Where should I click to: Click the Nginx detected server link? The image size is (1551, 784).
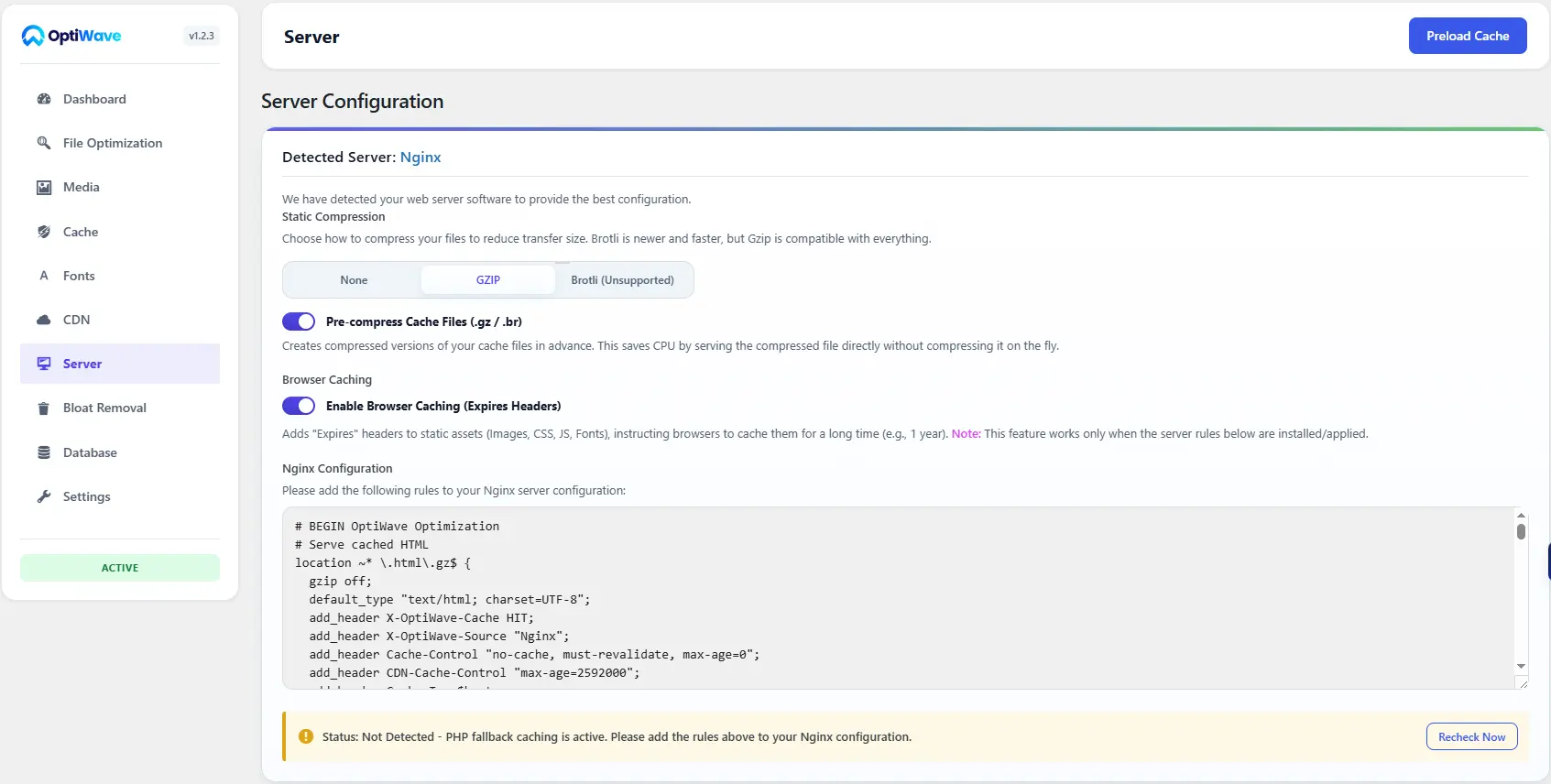421,158
